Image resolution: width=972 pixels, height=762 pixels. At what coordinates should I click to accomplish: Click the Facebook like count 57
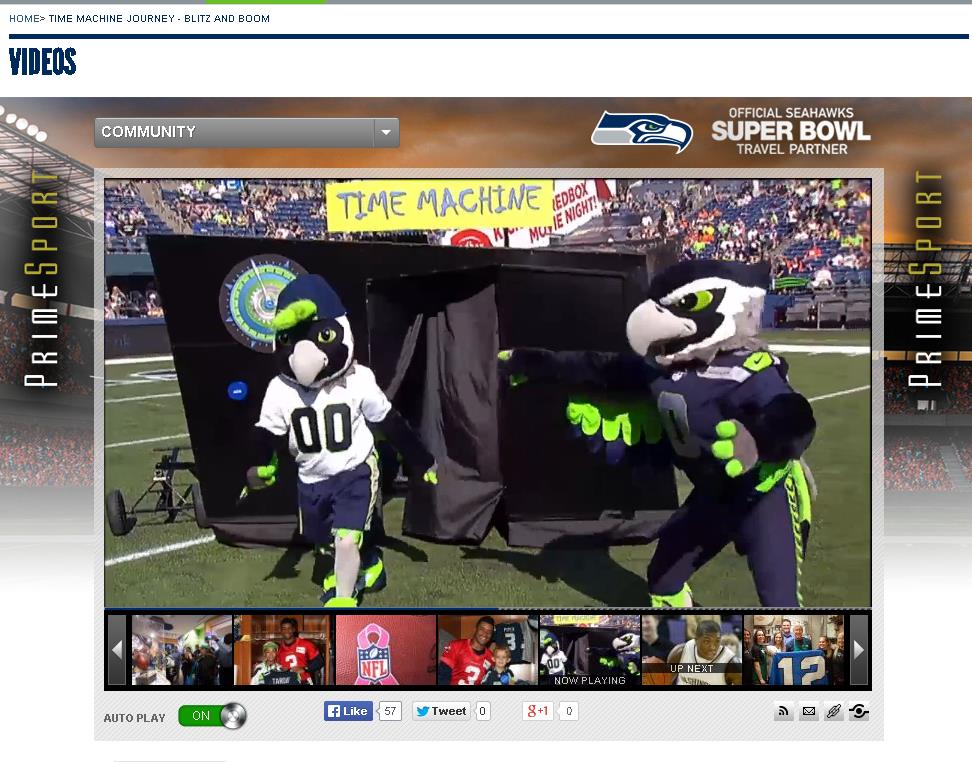pyautogui.click(x=390, y=711)
